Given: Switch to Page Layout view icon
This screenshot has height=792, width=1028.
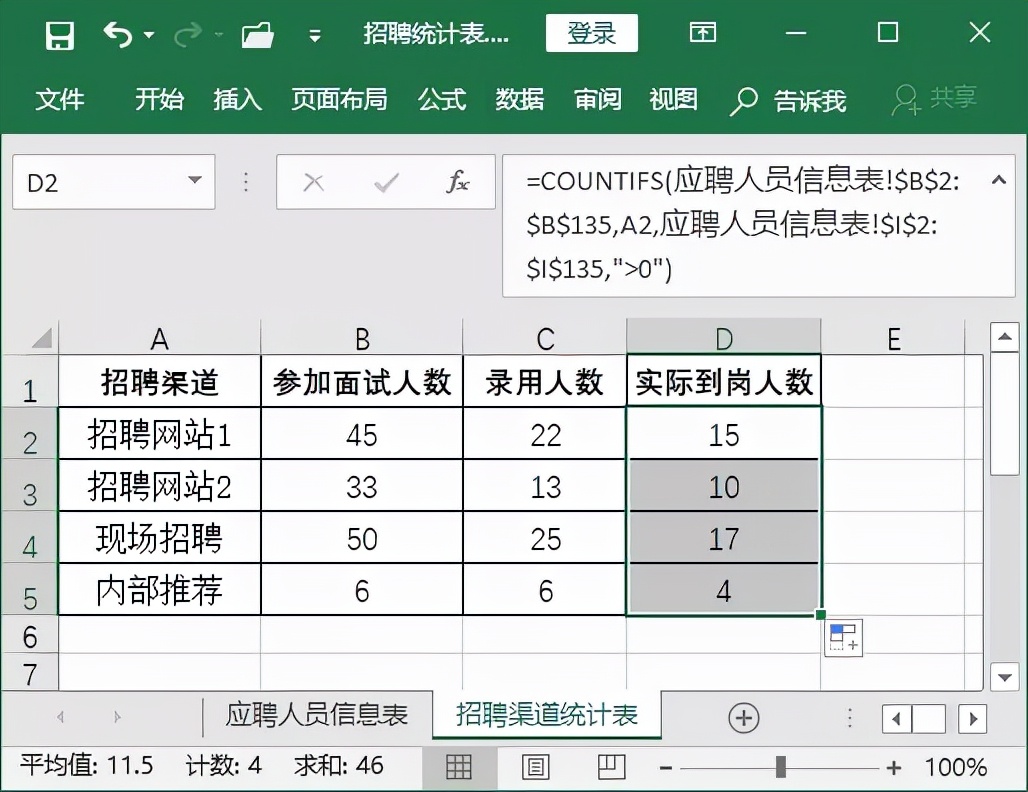Looking at the screenshot, I should click(x=535, y=767).
